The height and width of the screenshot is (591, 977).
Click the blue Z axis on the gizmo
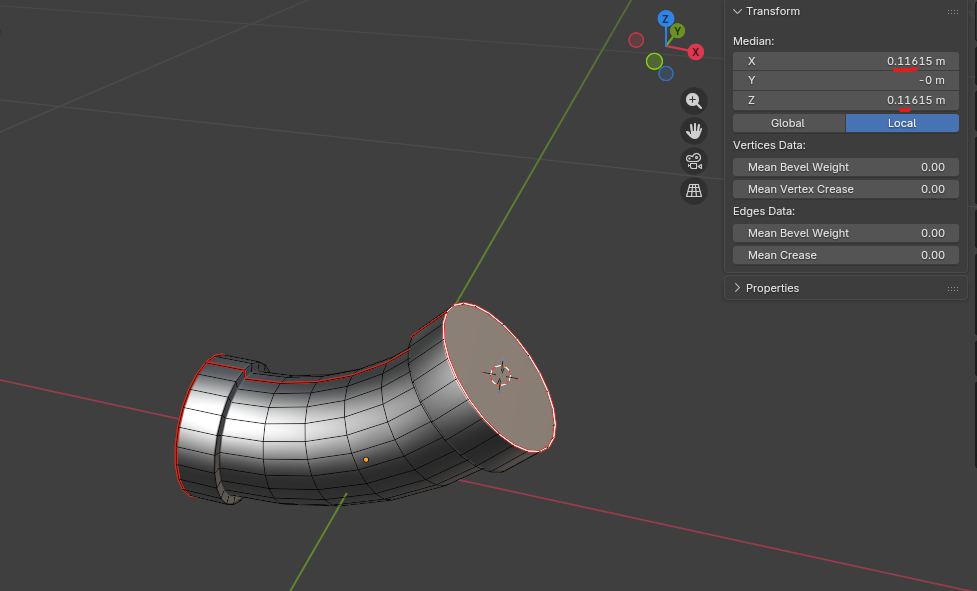[x=665, y=18]
